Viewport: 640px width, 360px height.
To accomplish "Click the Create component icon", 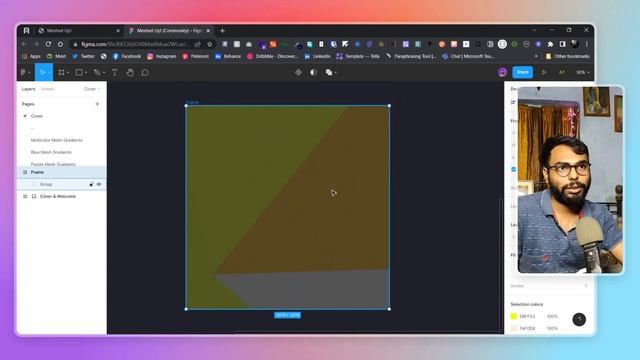I will point(298,72).
